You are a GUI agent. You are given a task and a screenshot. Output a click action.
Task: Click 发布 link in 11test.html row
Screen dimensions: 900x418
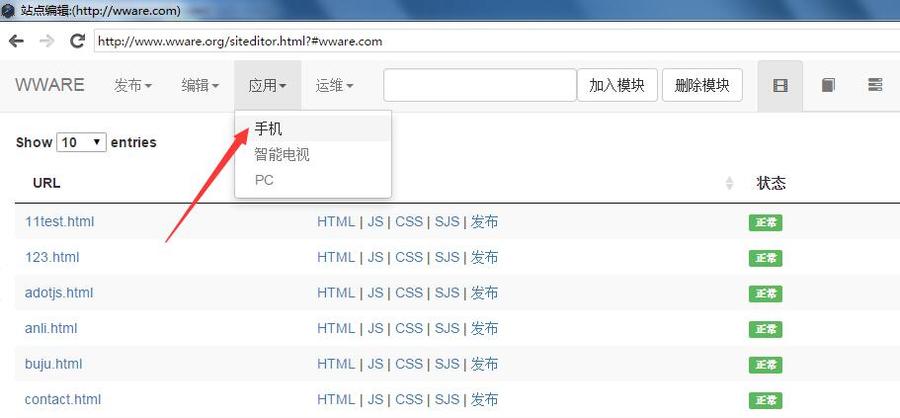pyautogui.click(x=484, y=222)
